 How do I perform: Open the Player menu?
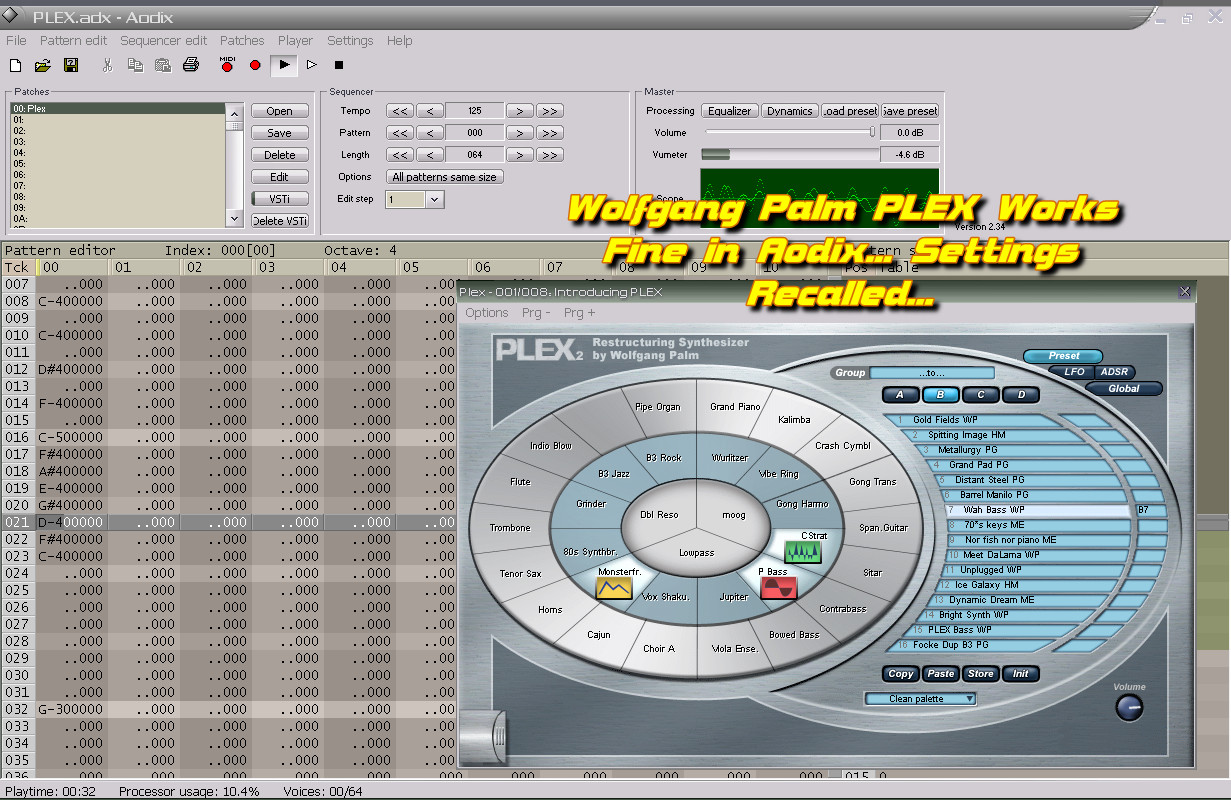pyautogui.click(x=295, y=41)
